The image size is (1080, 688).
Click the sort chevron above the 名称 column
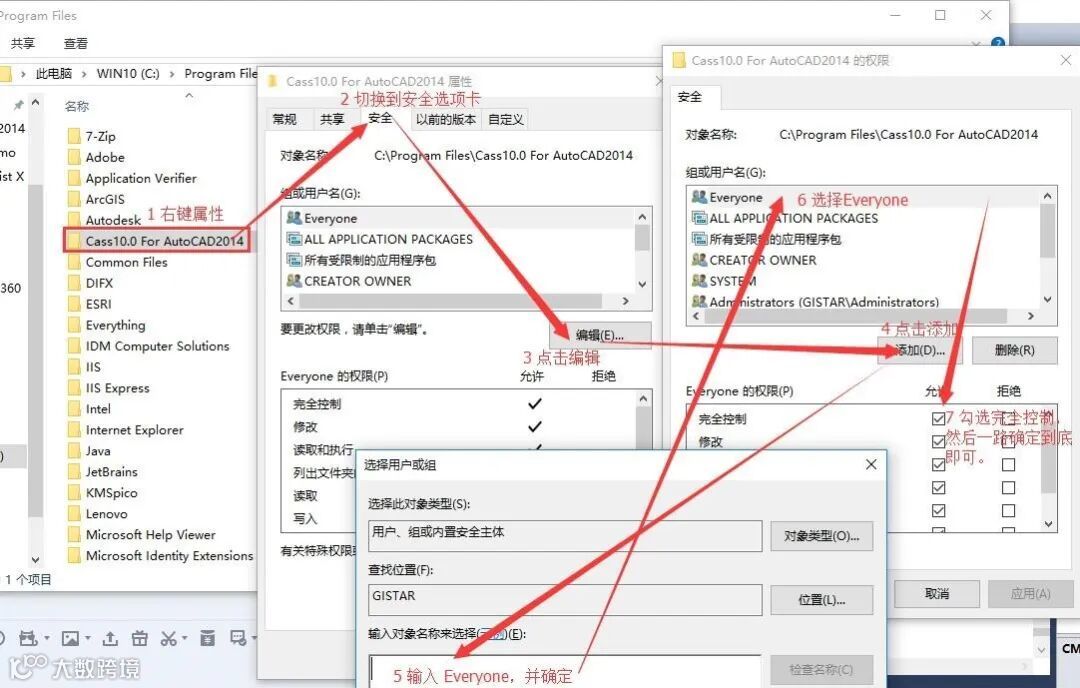(189, 96)
